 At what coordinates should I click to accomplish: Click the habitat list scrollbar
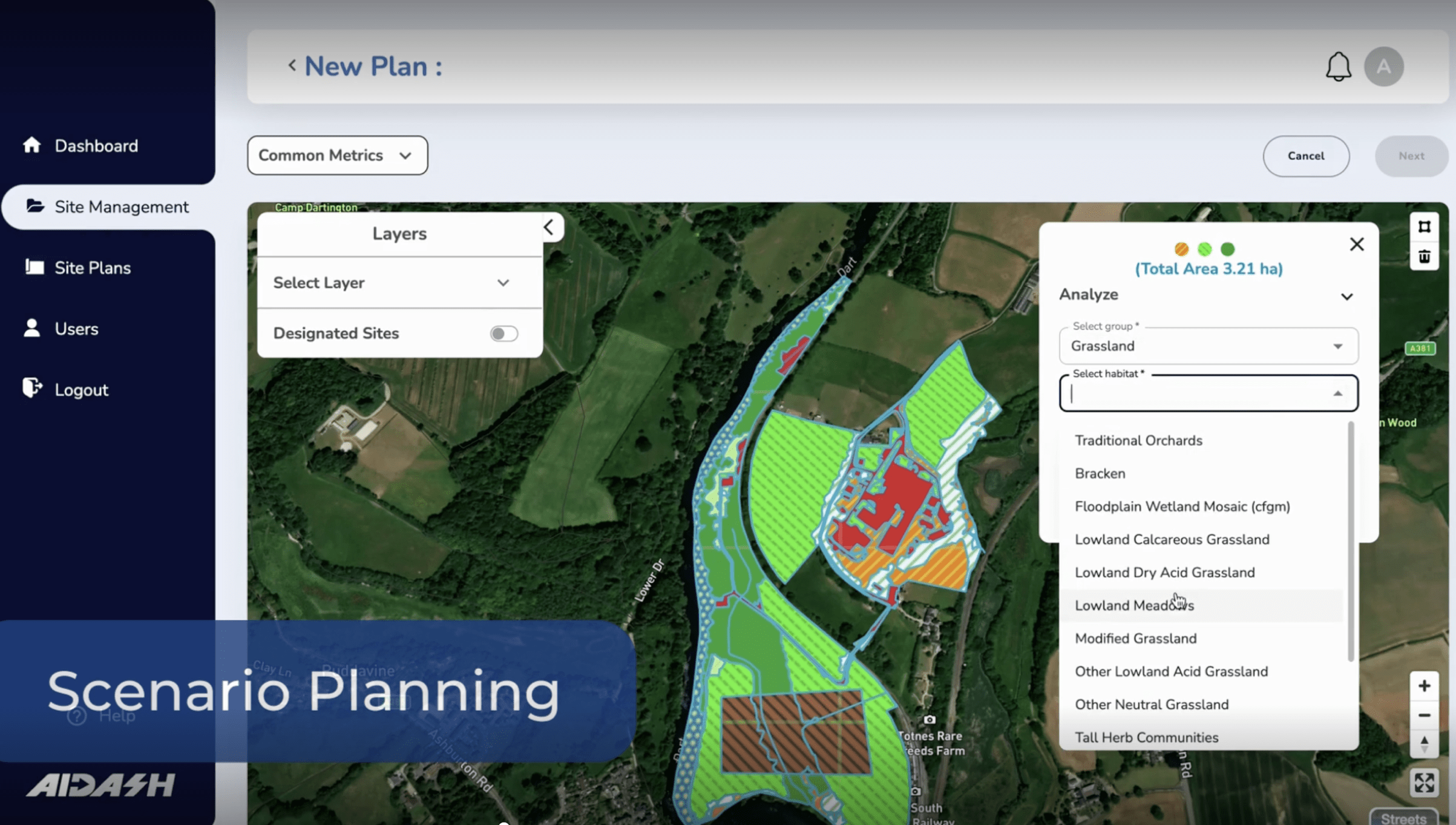pyautogui.click(x=1351, y=542)
